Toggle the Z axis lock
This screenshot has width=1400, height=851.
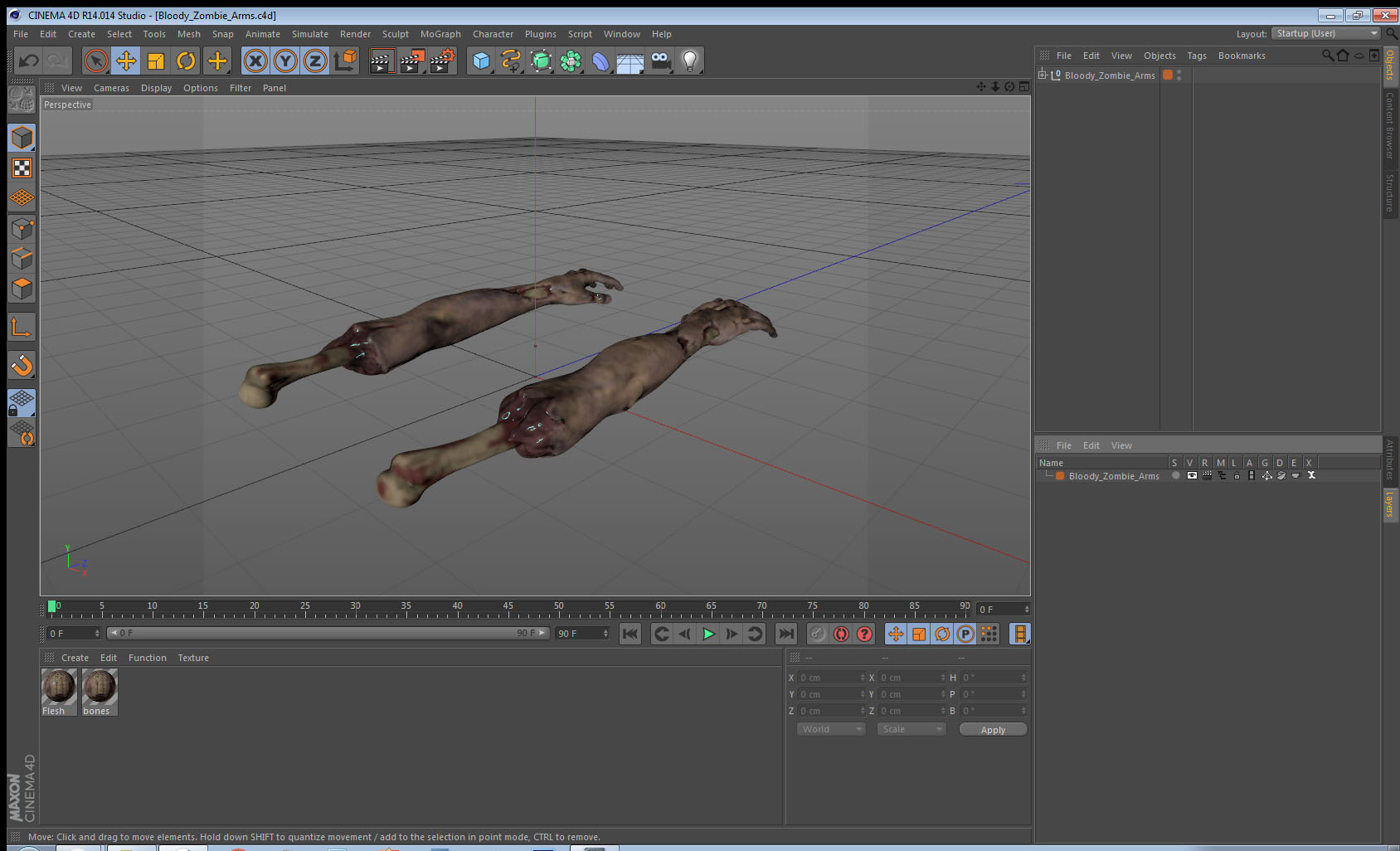[315, 61]
